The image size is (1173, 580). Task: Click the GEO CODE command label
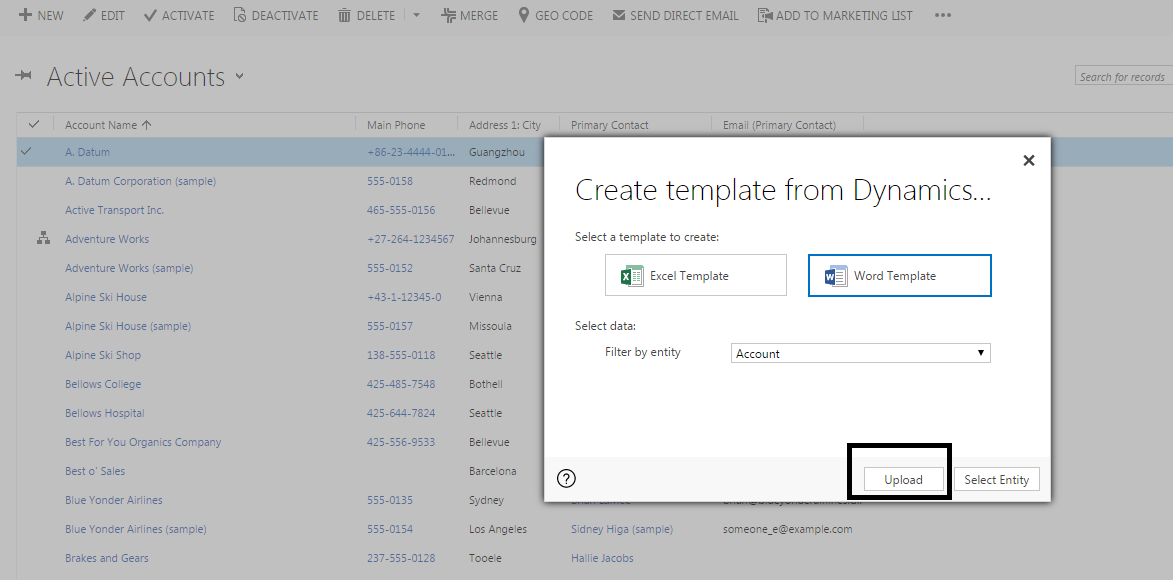click(564, 16)
